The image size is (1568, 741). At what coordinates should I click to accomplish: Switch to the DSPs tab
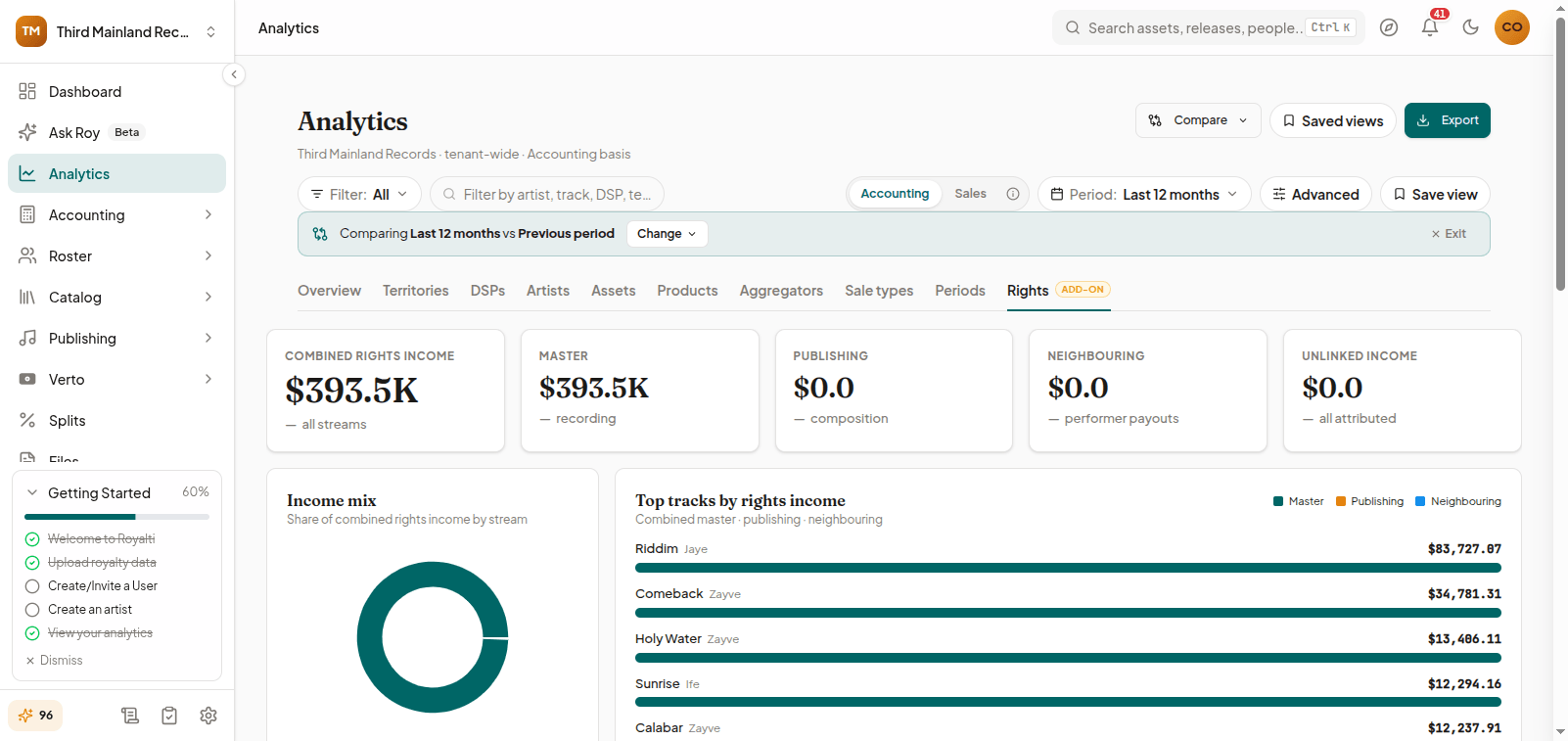tap(487, 291)
